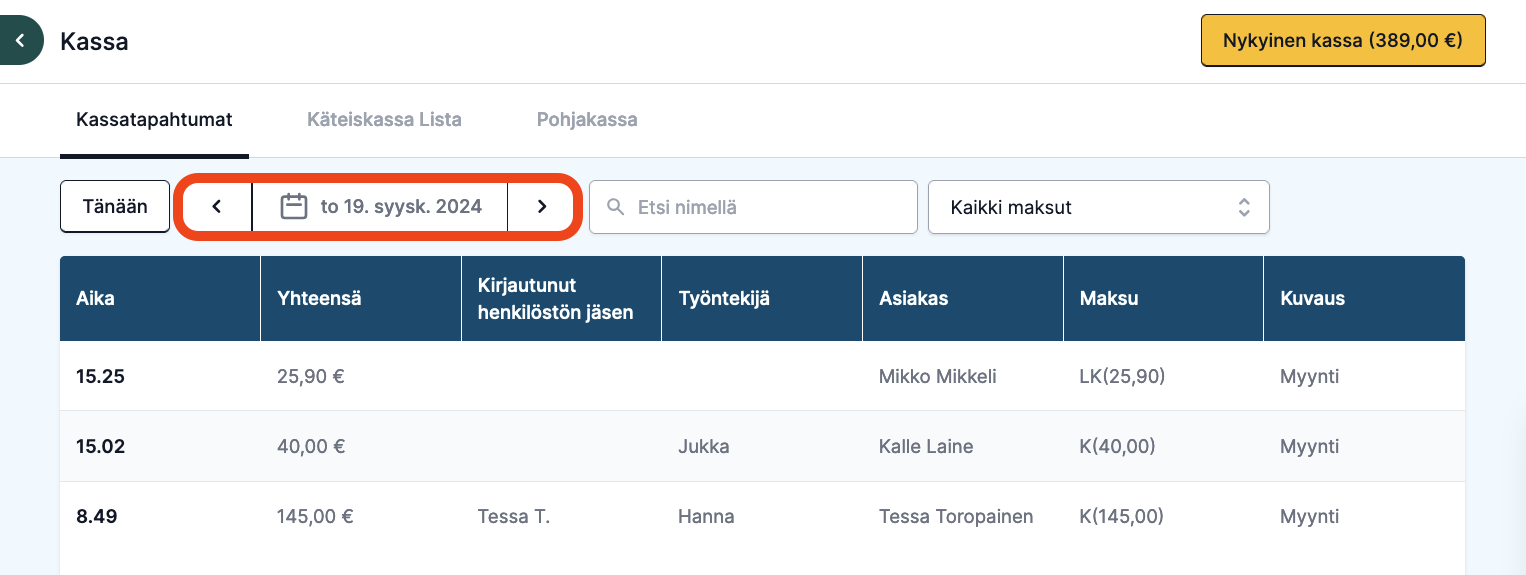Click the back arrow beside Kassa
The width and height of the screenshot is (1526, 575).
pyautogui.click(x=19, y=41)
